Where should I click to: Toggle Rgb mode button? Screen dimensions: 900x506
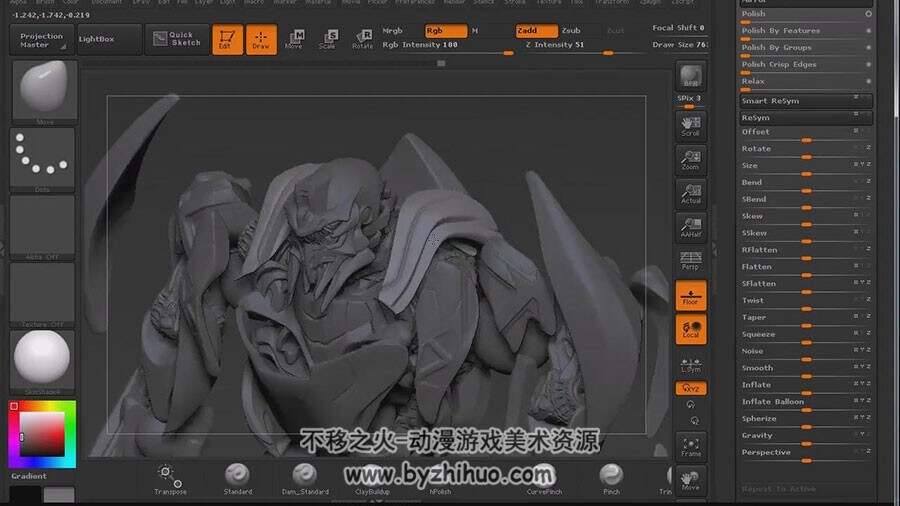point(446,30)
